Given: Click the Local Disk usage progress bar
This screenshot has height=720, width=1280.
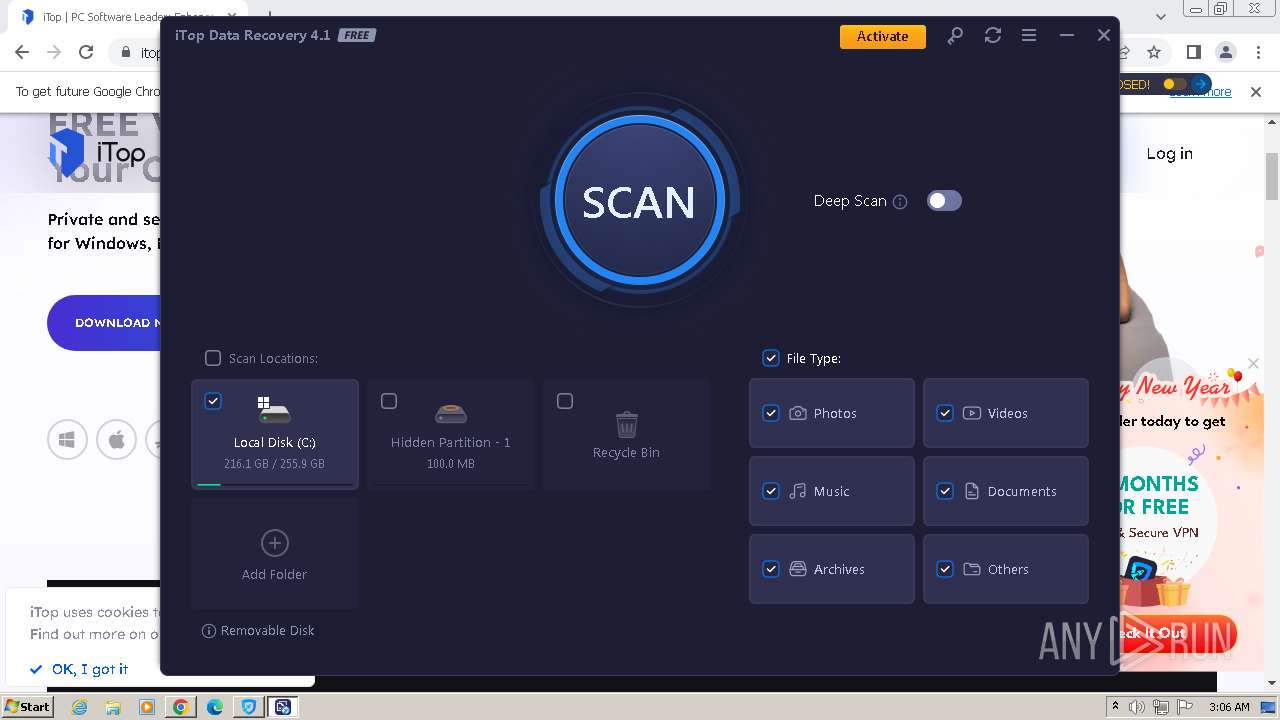Looking at the screenshot, I should click(275, 484).
